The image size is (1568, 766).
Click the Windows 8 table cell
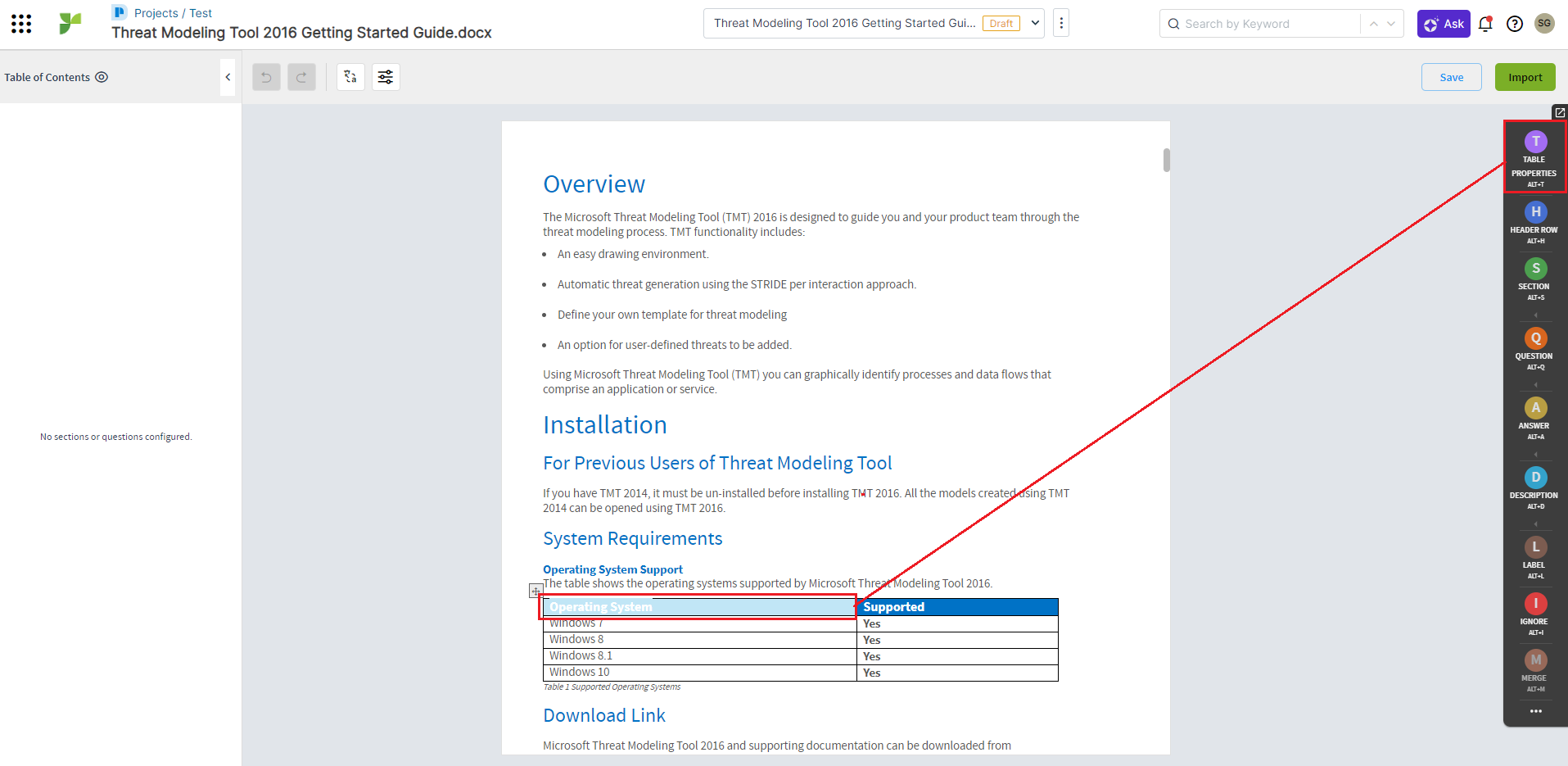(x=699, y=640)
